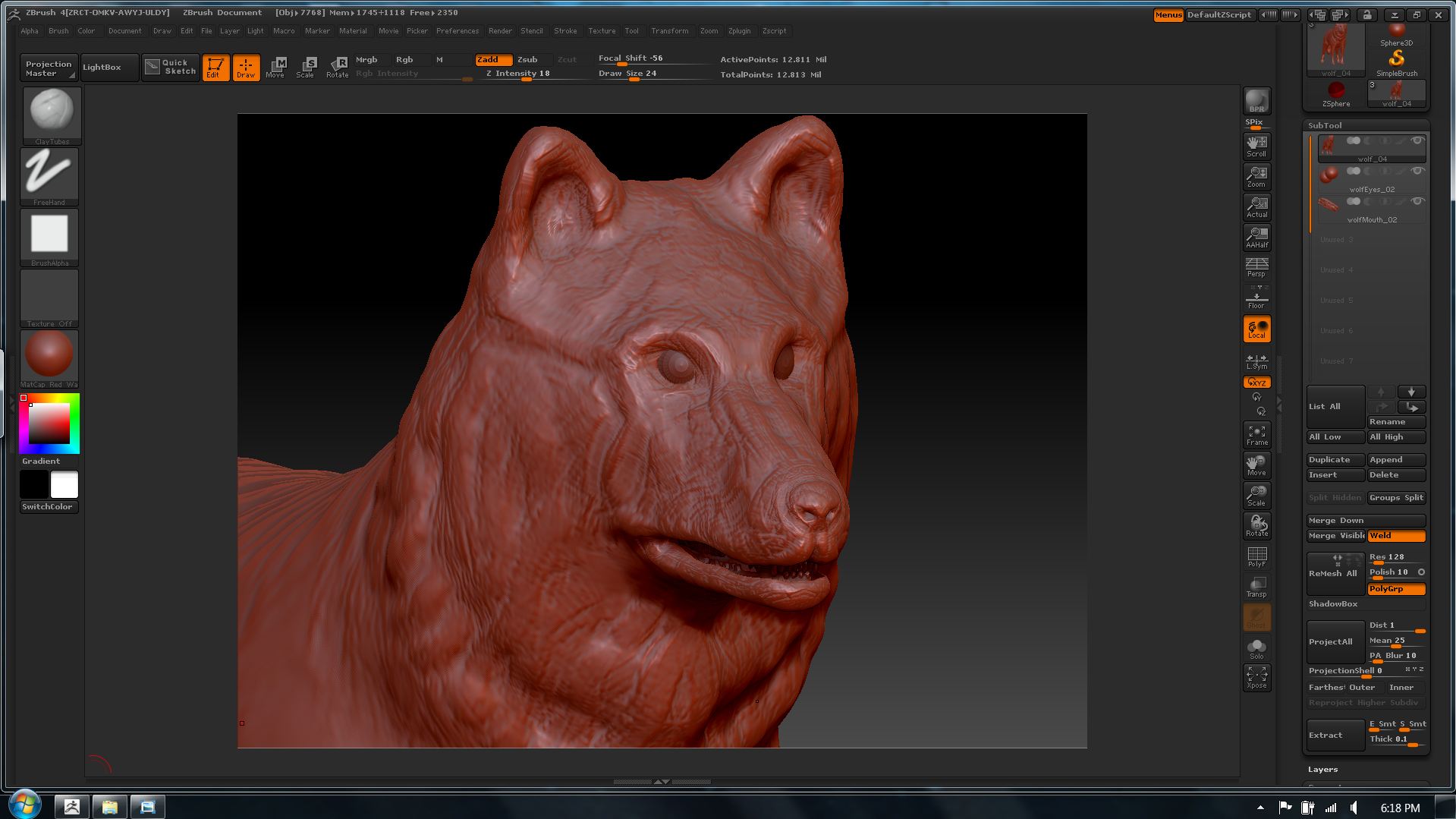This screenshot has height=819, width=1456.
Task: Toggle visibility of the wolfEyes_02 subtool
Action: point(1417,172)
